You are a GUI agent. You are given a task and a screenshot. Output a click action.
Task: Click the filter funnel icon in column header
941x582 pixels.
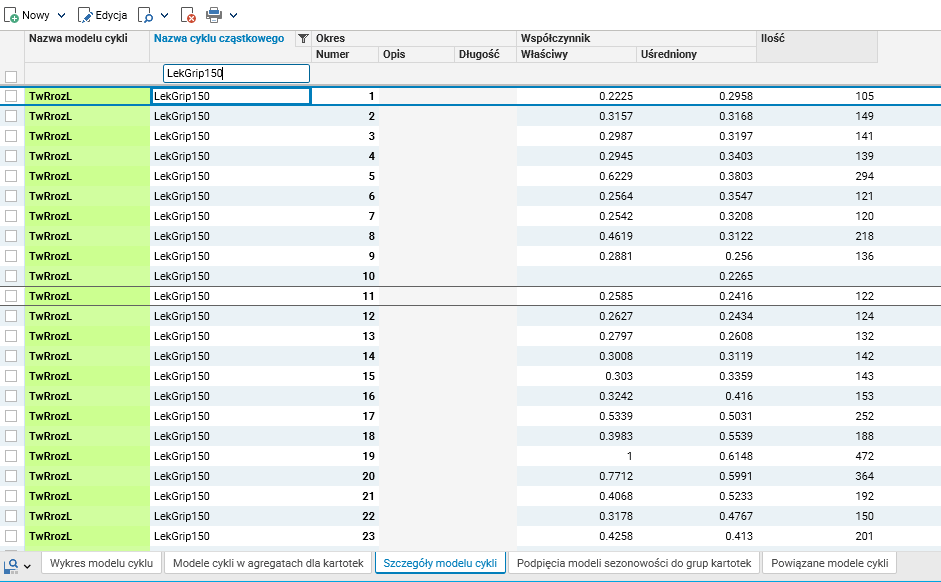(x=303, y=39)
